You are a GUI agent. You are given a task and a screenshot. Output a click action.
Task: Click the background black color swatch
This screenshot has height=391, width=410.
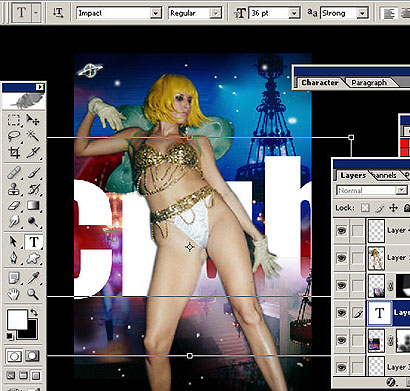pos(30,332)
